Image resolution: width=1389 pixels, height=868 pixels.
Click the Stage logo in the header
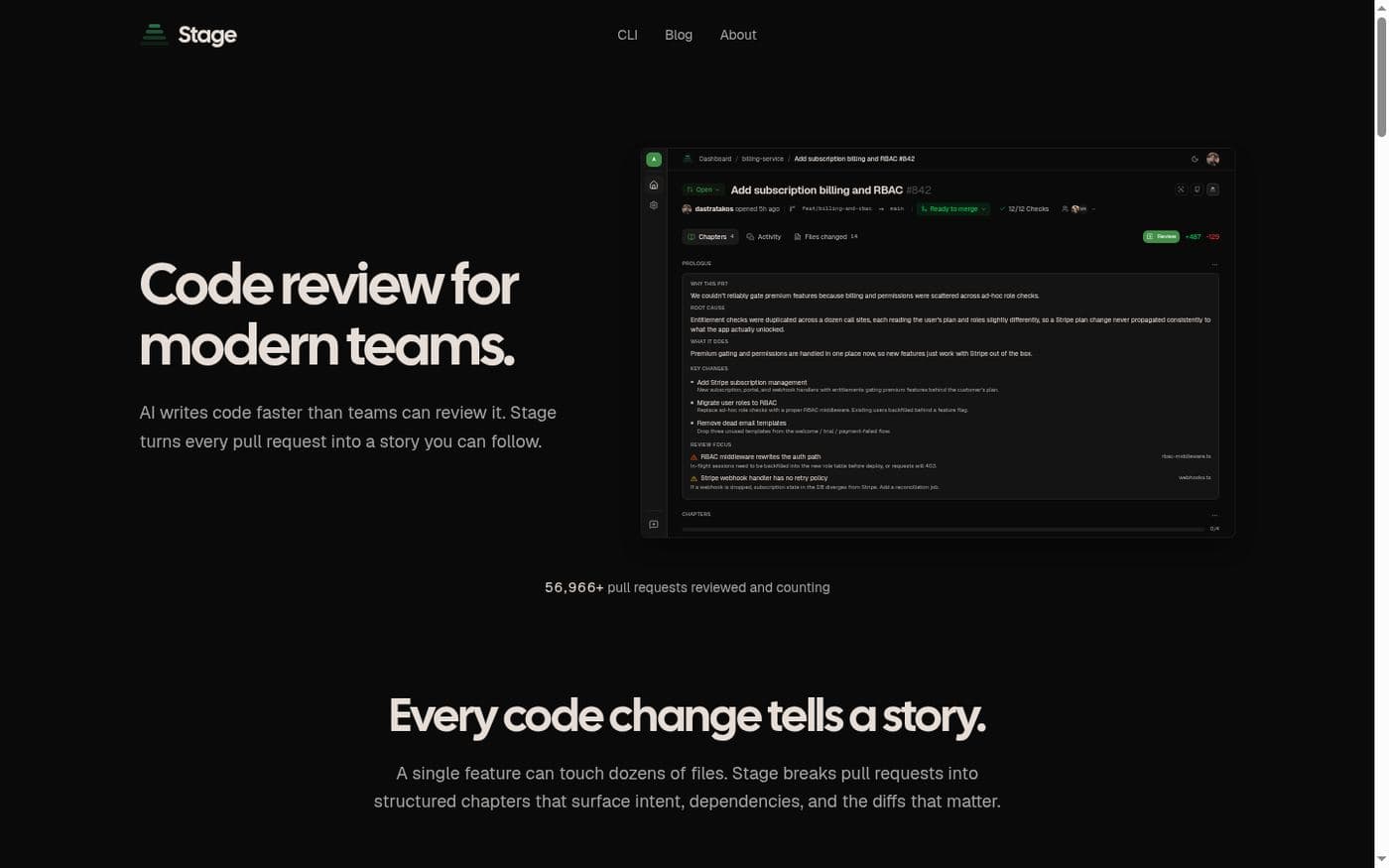(x=189, y=35)
